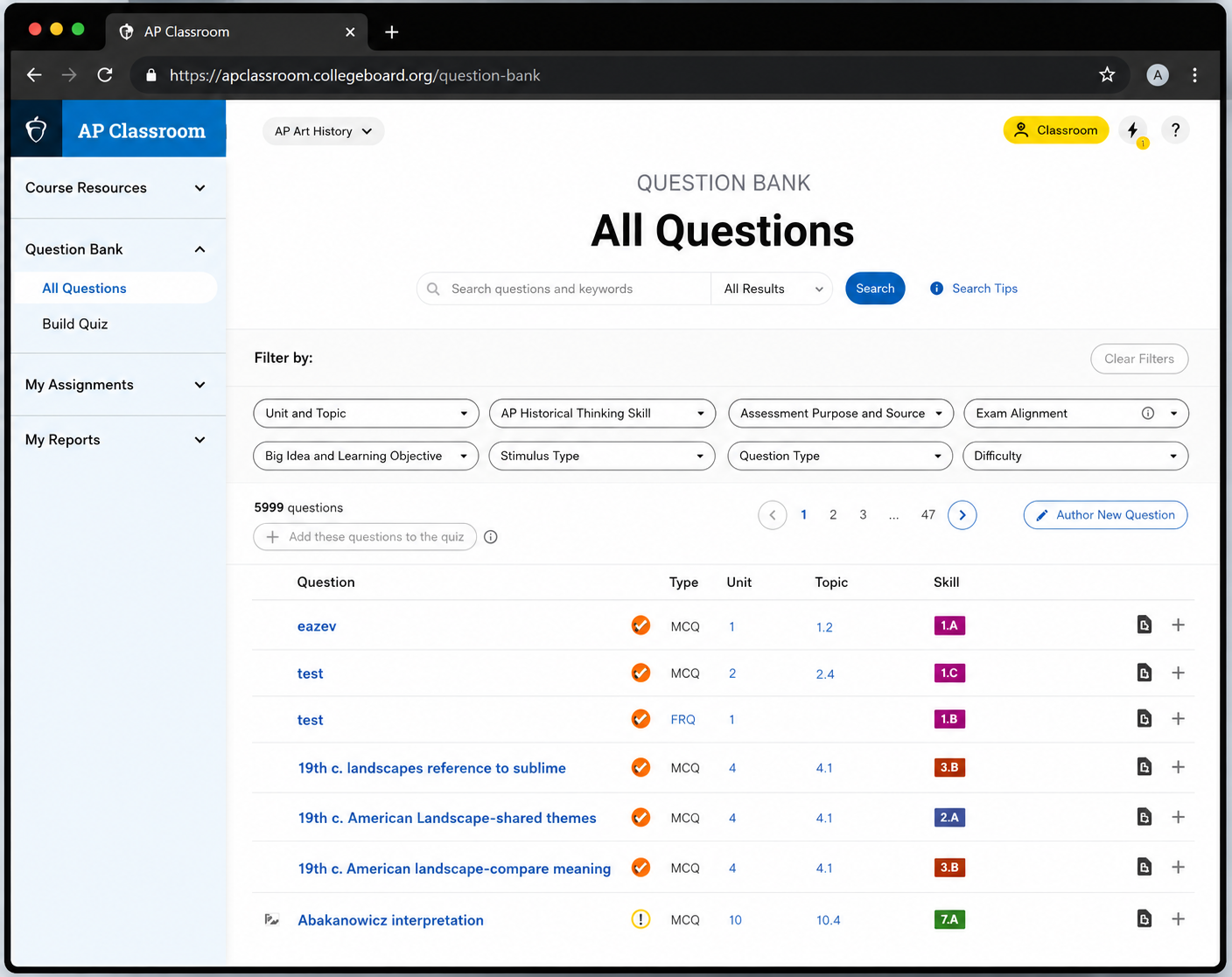Screen dimensions: 1232x977
Task: Add Abakanowicz interpretation with plus icon
Action: 1178,919
